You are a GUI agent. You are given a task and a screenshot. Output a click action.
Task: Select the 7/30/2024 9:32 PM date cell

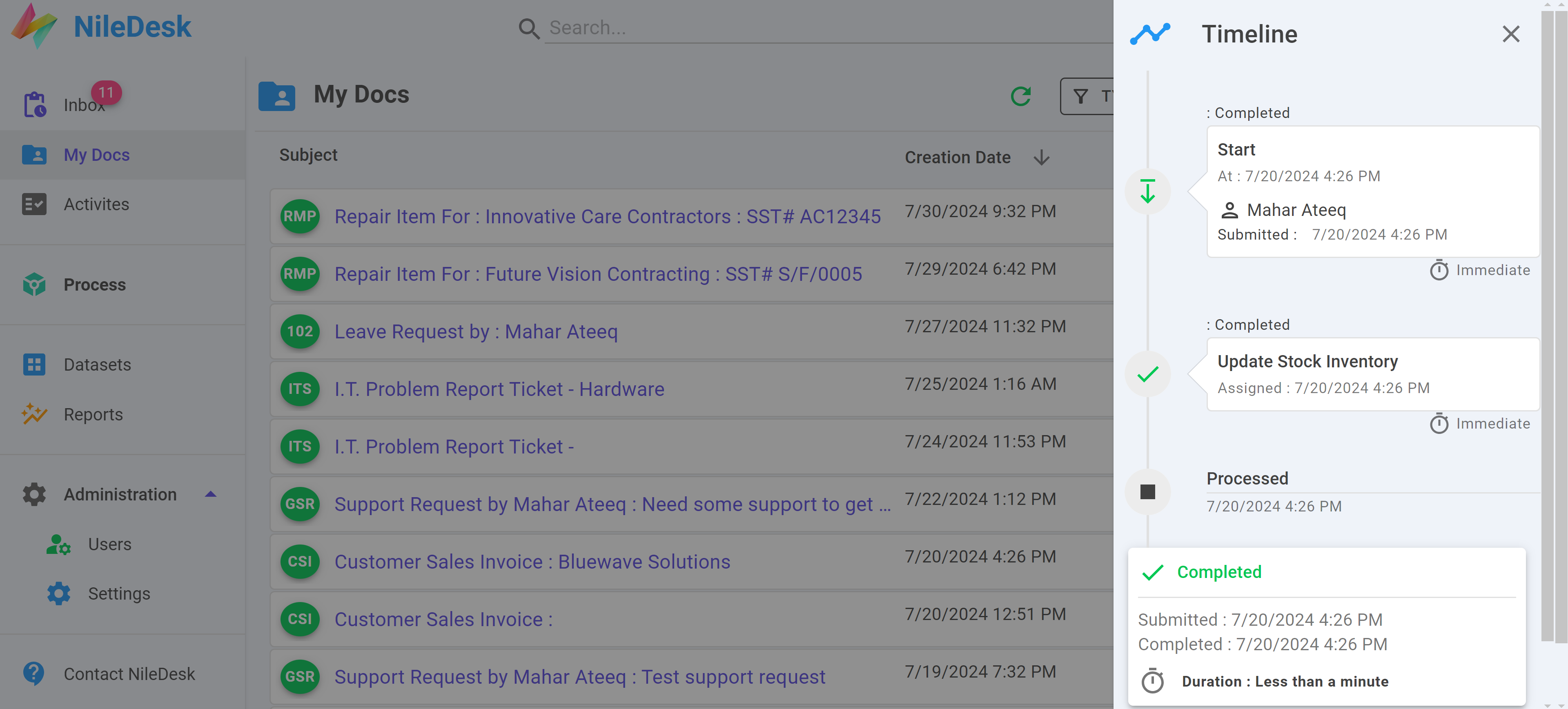tap(980, 211)
